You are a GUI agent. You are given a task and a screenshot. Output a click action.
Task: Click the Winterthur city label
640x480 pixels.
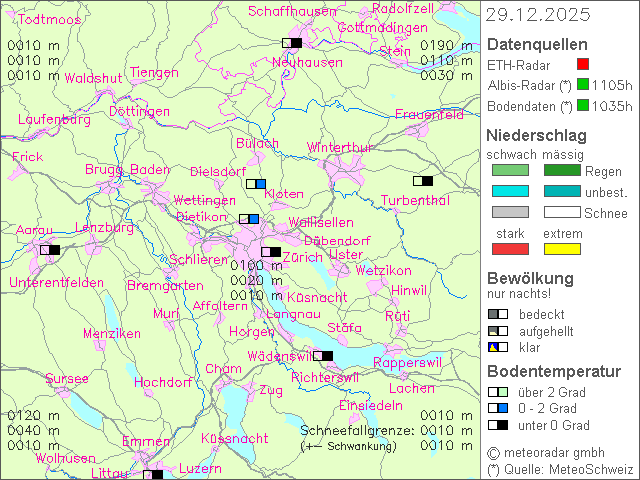339,147
